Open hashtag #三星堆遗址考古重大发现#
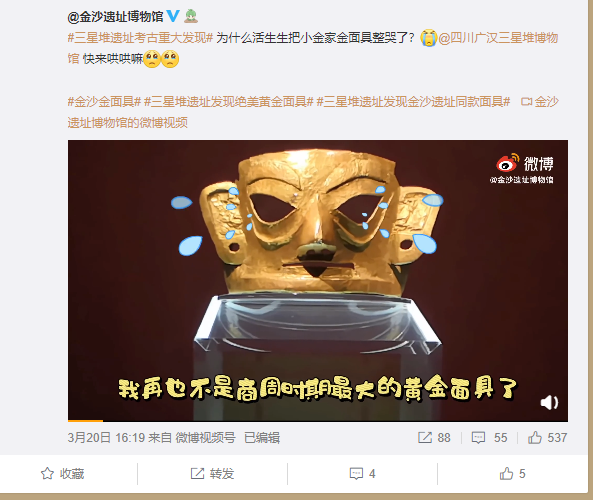 [x=140, y=38]
